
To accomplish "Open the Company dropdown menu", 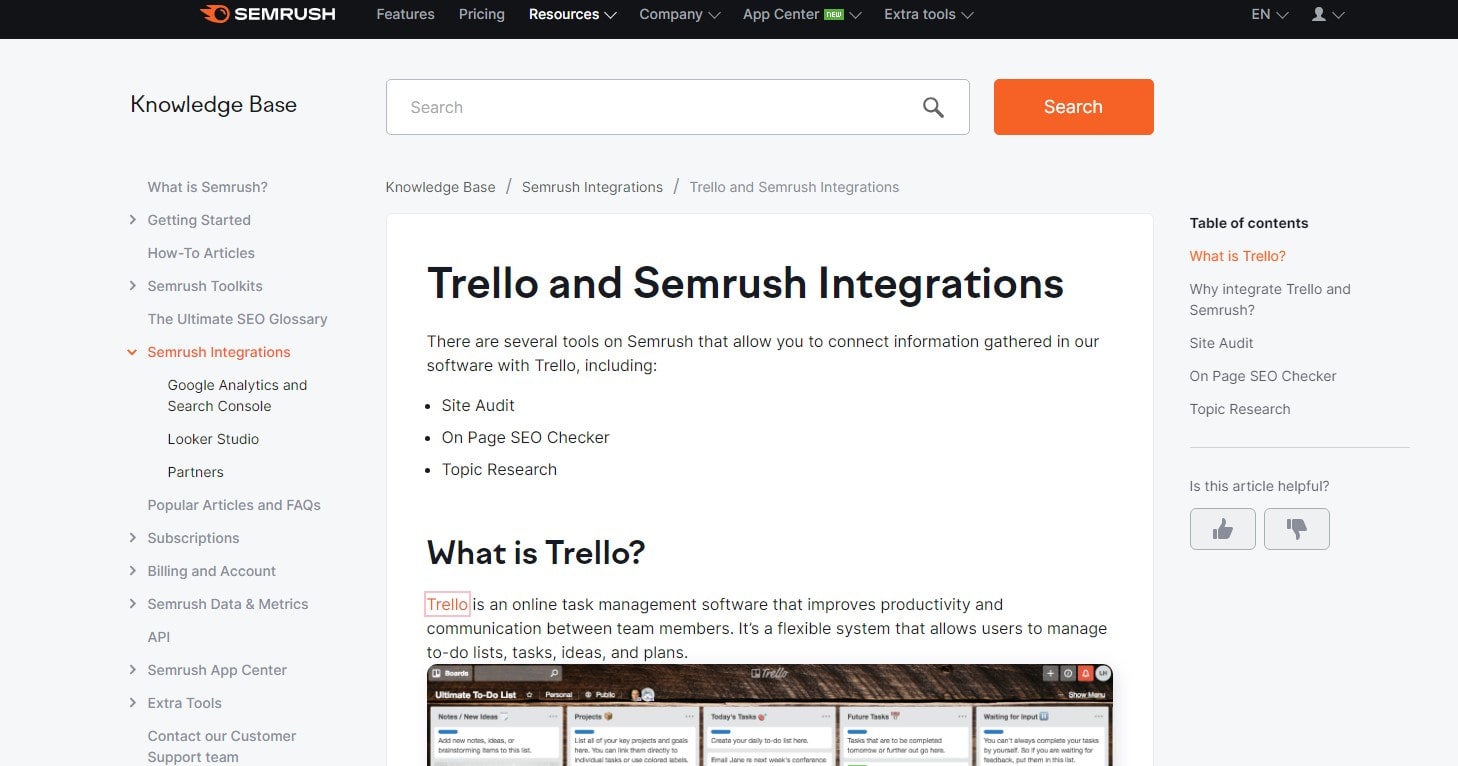I will 679,14.
